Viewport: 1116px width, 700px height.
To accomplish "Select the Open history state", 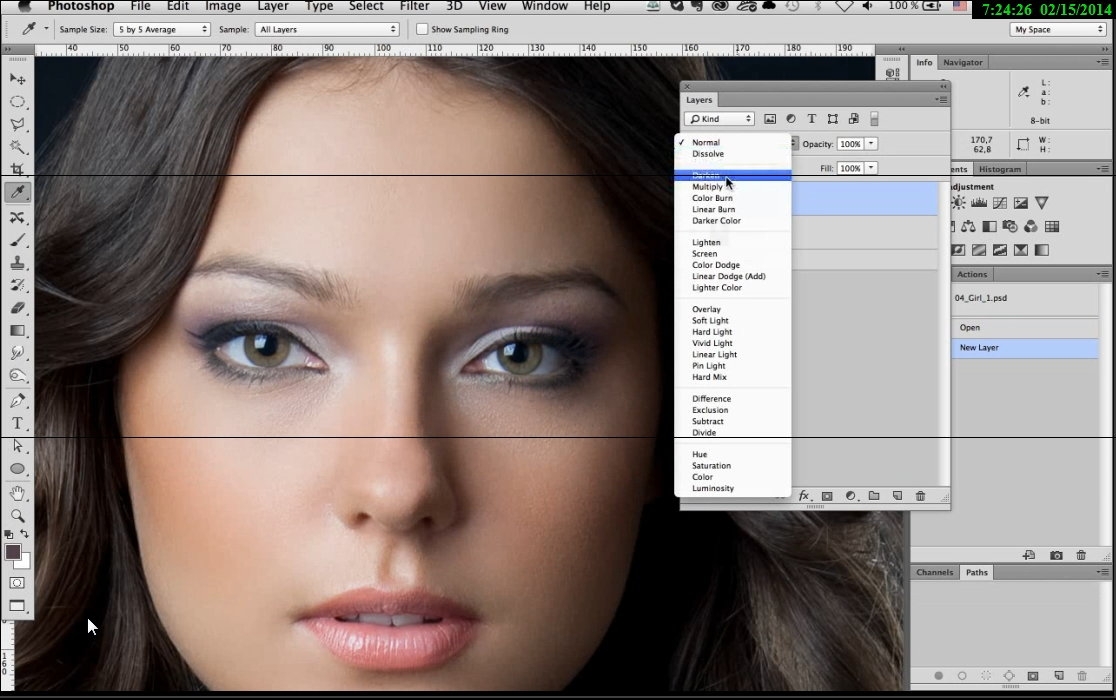I will tap(1025, 328).
